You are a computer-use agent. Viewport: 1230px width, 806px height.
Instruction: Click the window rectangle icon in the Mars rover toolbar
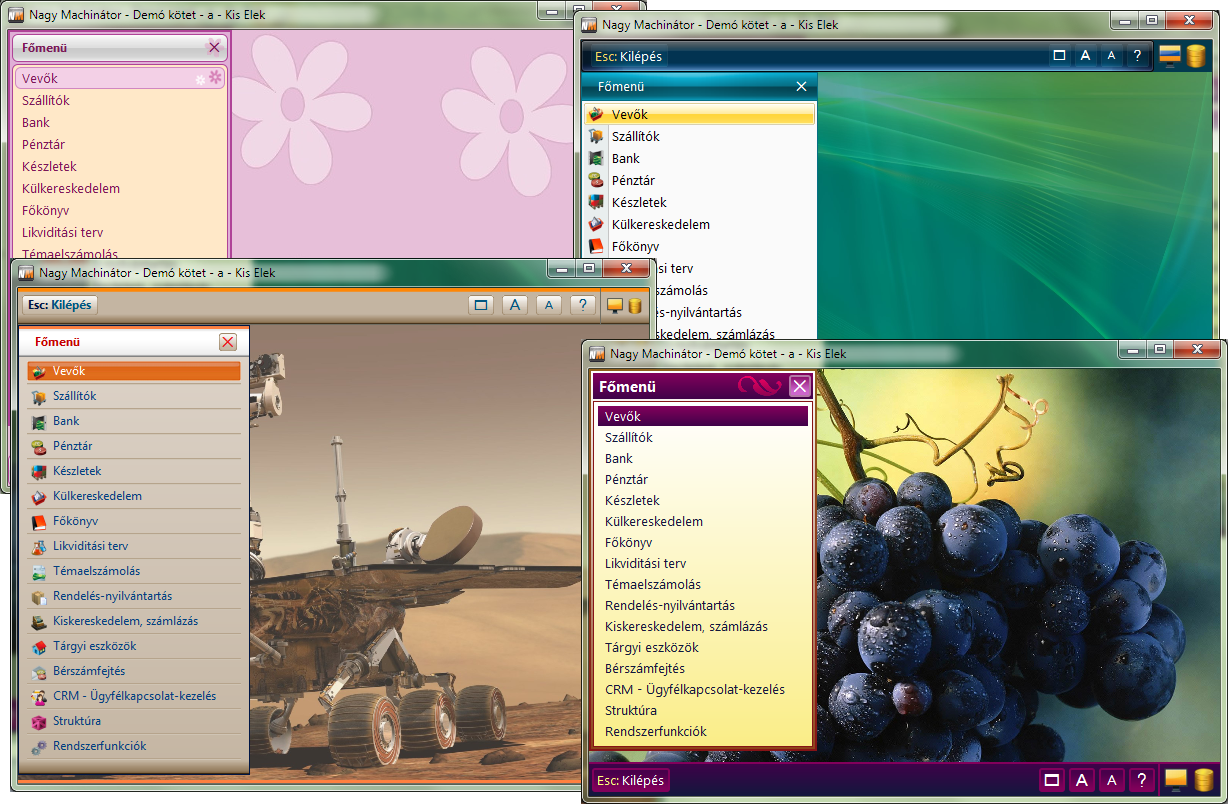(481, 306)
